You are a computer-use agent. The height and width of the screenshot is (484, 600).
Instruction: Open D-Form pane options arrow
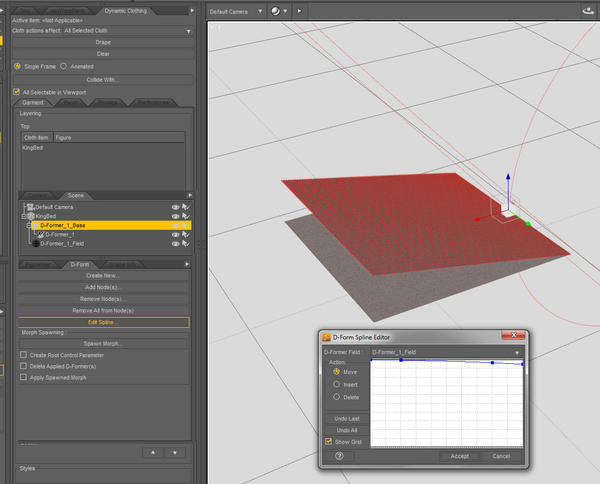click(187, 264)
